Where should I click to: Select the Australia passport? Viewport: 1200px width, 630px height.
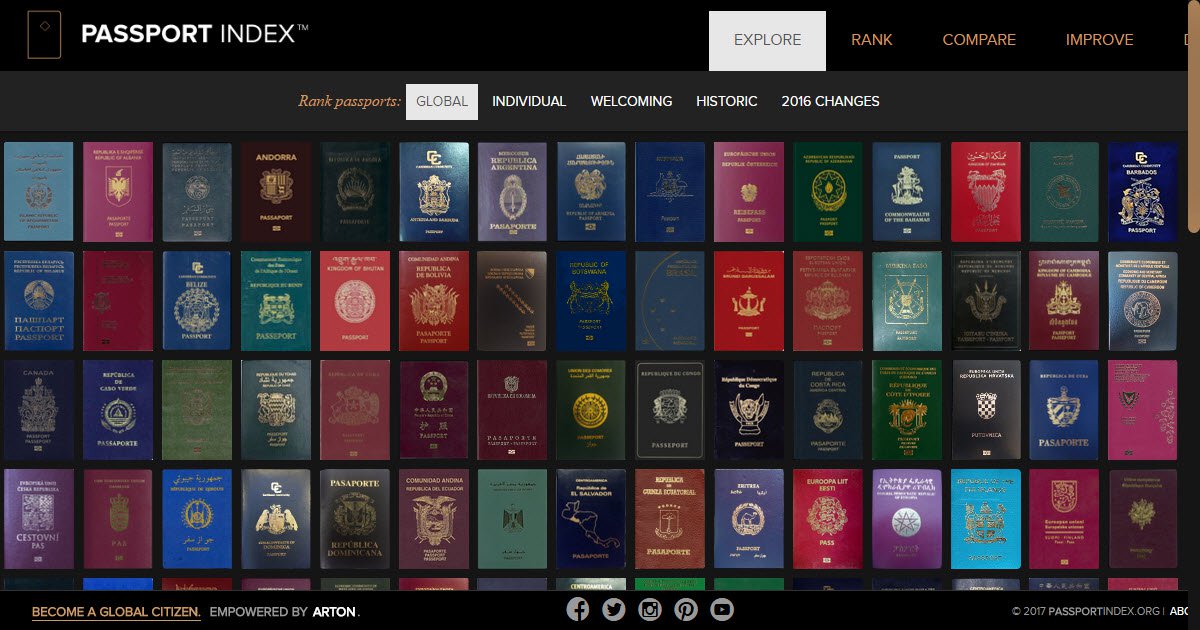[x=670, y=192]
